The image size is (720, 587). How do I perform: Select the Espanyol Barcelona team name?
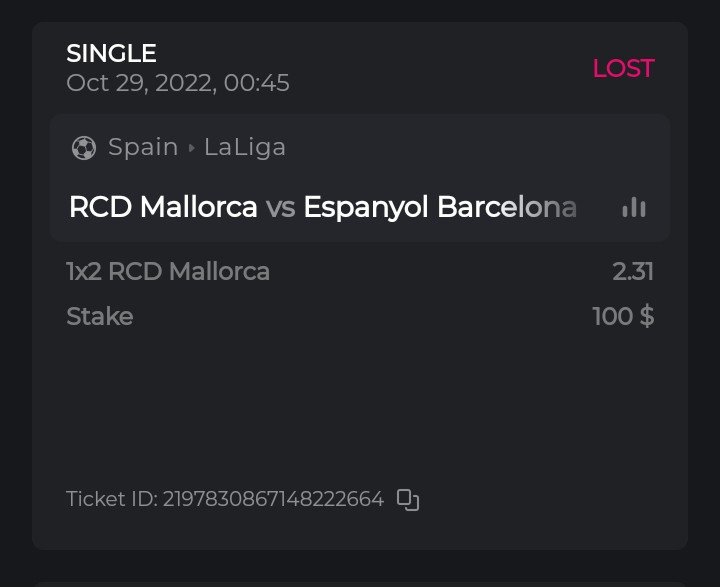click(x=440, y=207)
